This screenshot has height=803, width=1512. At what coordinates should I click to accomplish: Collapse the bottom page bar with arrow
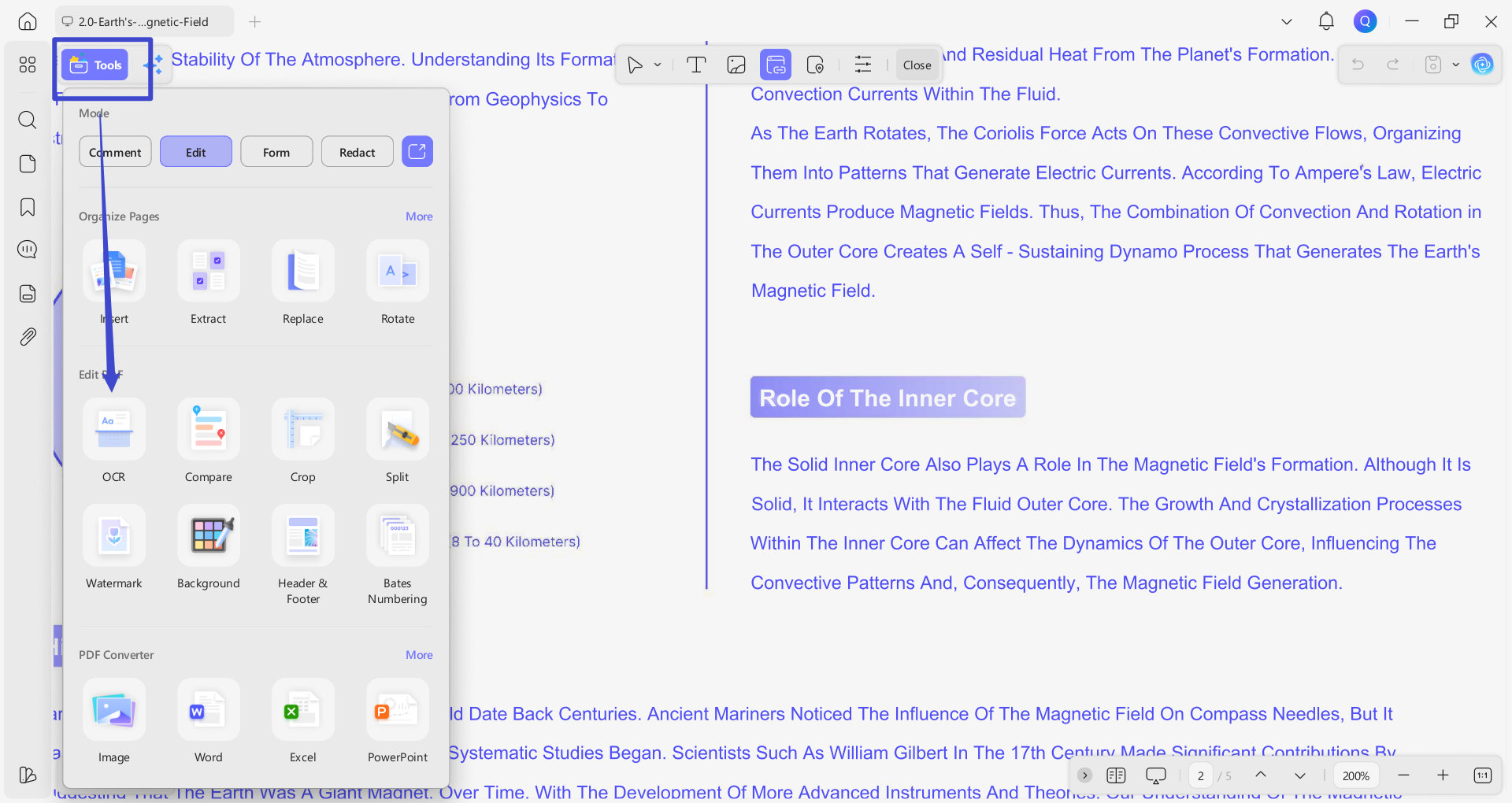1084,775
